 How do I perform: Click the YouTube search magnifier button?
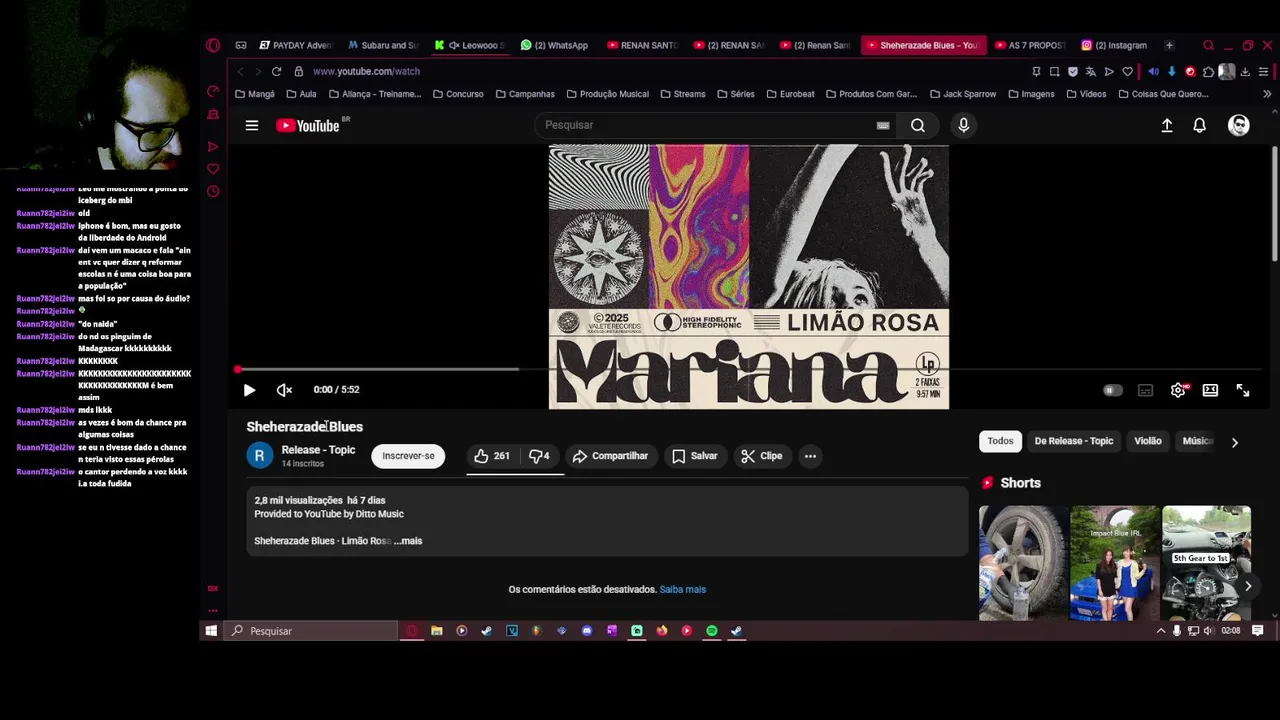coord(917,125)
